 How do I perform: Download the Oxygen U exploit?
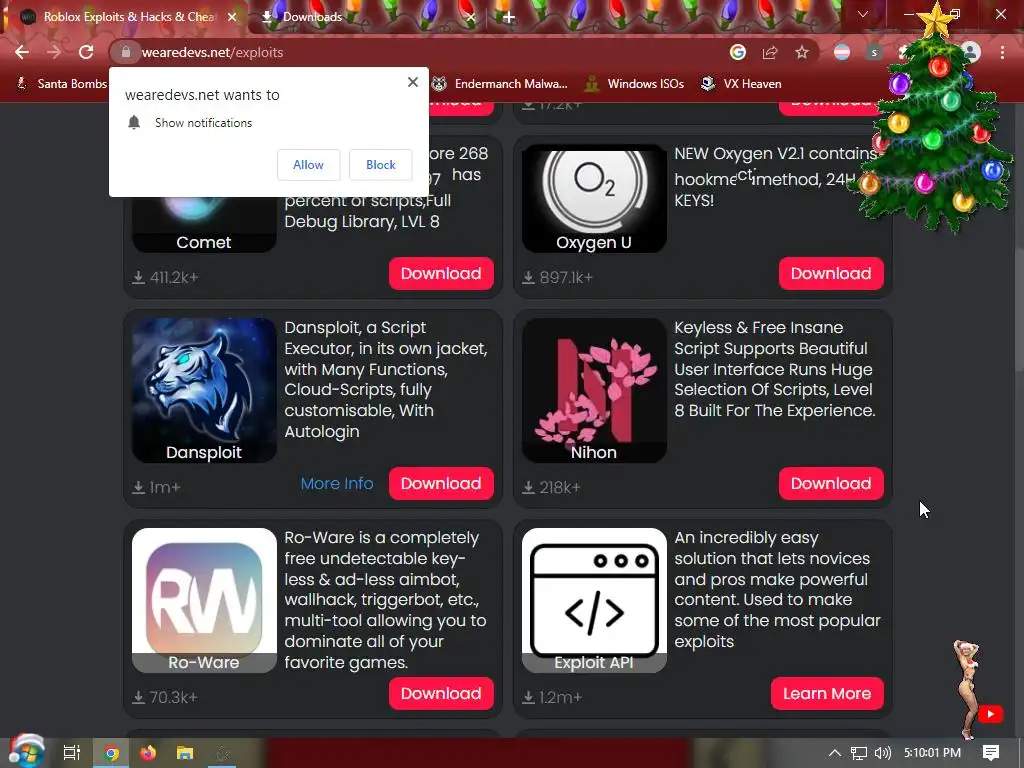[x=831, y=274]
